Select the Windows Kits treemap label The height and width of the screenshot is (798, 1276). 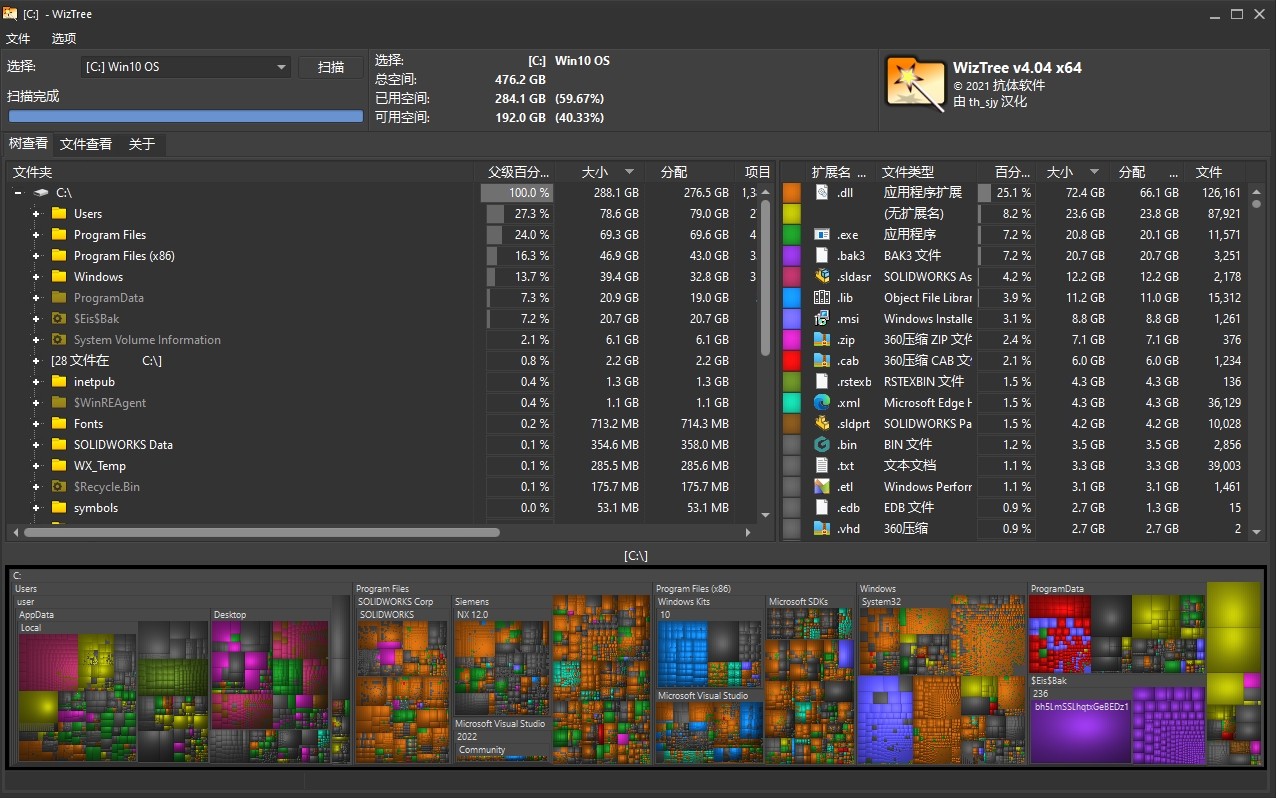[683, 602]
